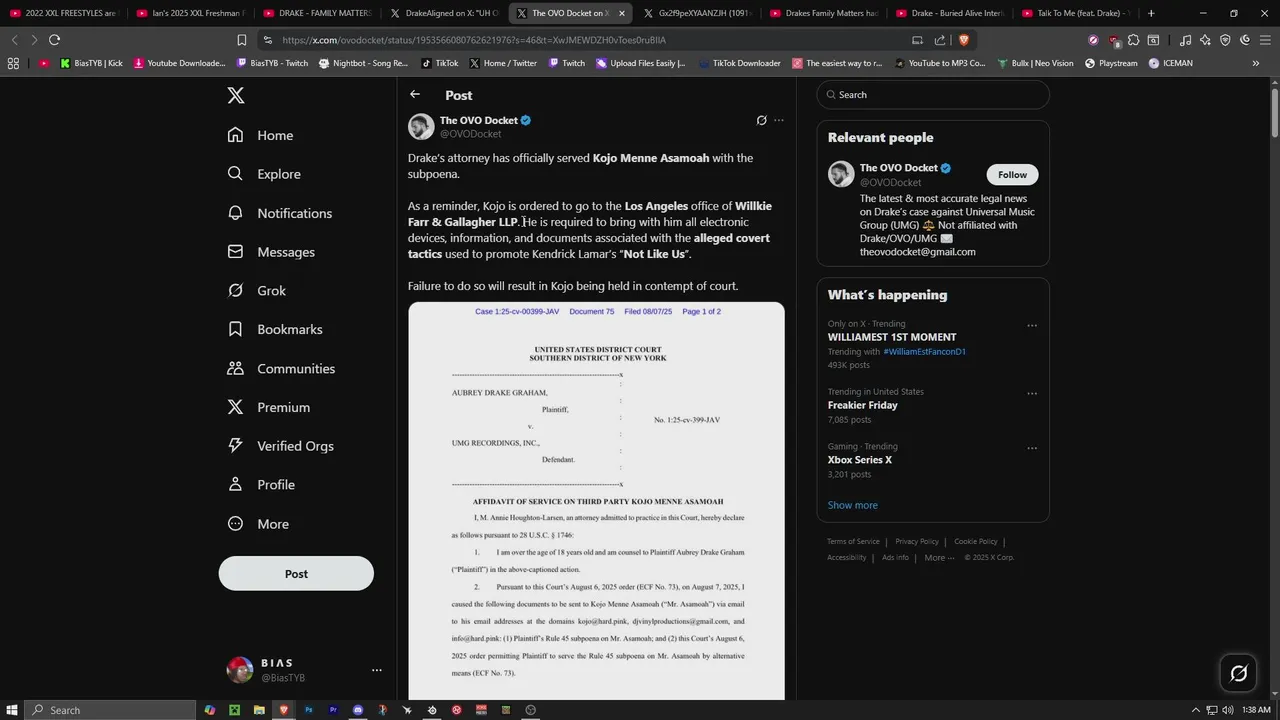
Task: Open the Brave VPN shield icon
Action: coord(1225,40)
